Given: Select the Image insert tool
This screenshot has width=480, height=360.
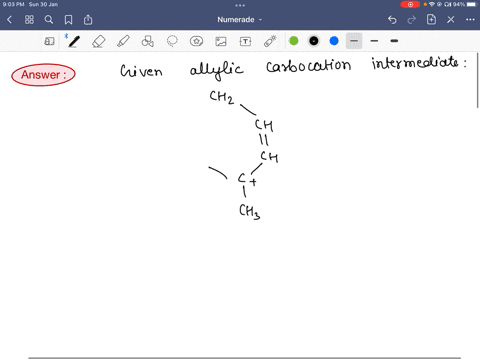Looking at the screenshot, I should pos(221,41).
